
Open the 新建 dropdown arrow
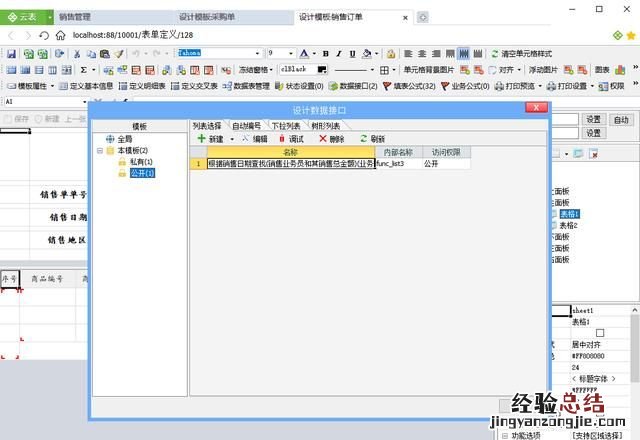coord(232,139)
